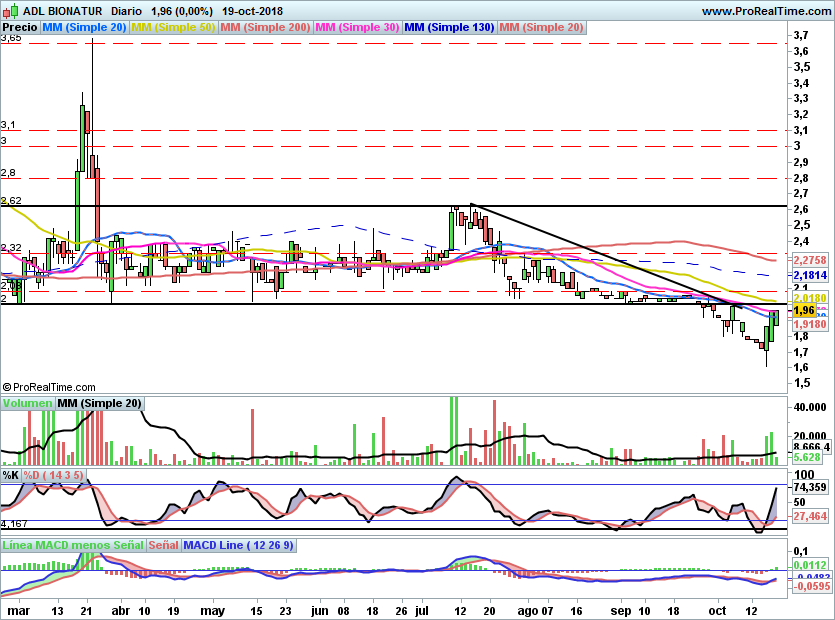Select the 2,62 horizontal resistance line label
Viewport: 835px width, 620px height.
pyautogui.click(x=11, y=201)
